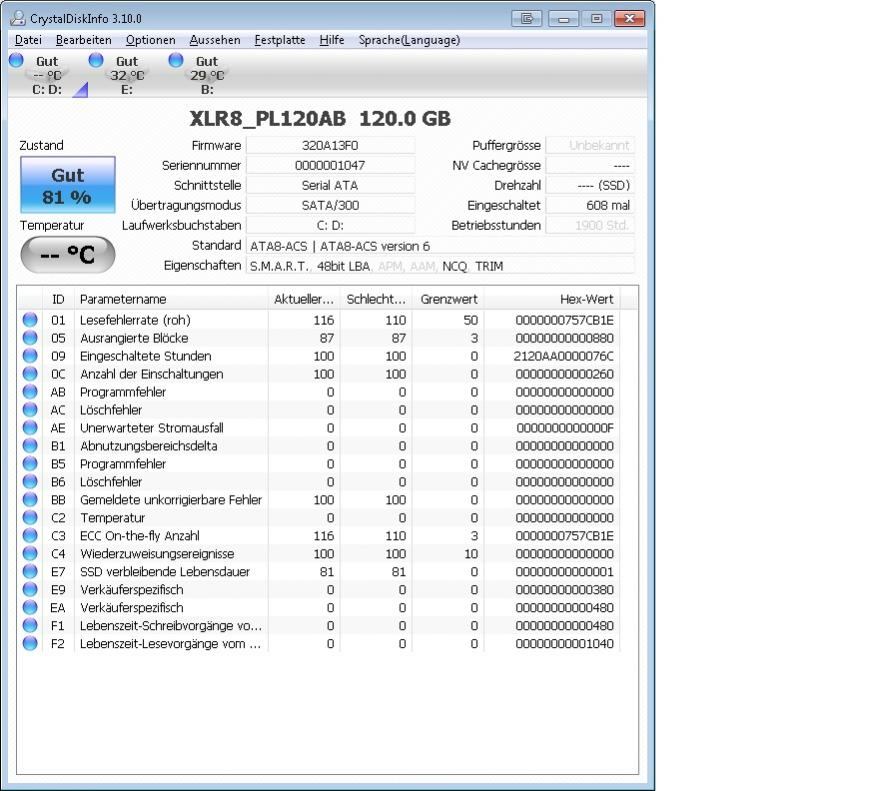Click the Puffergrösse value Unbekannt
Image resolution: width=892 pixels, height=791 pixels.
[590, 145]
